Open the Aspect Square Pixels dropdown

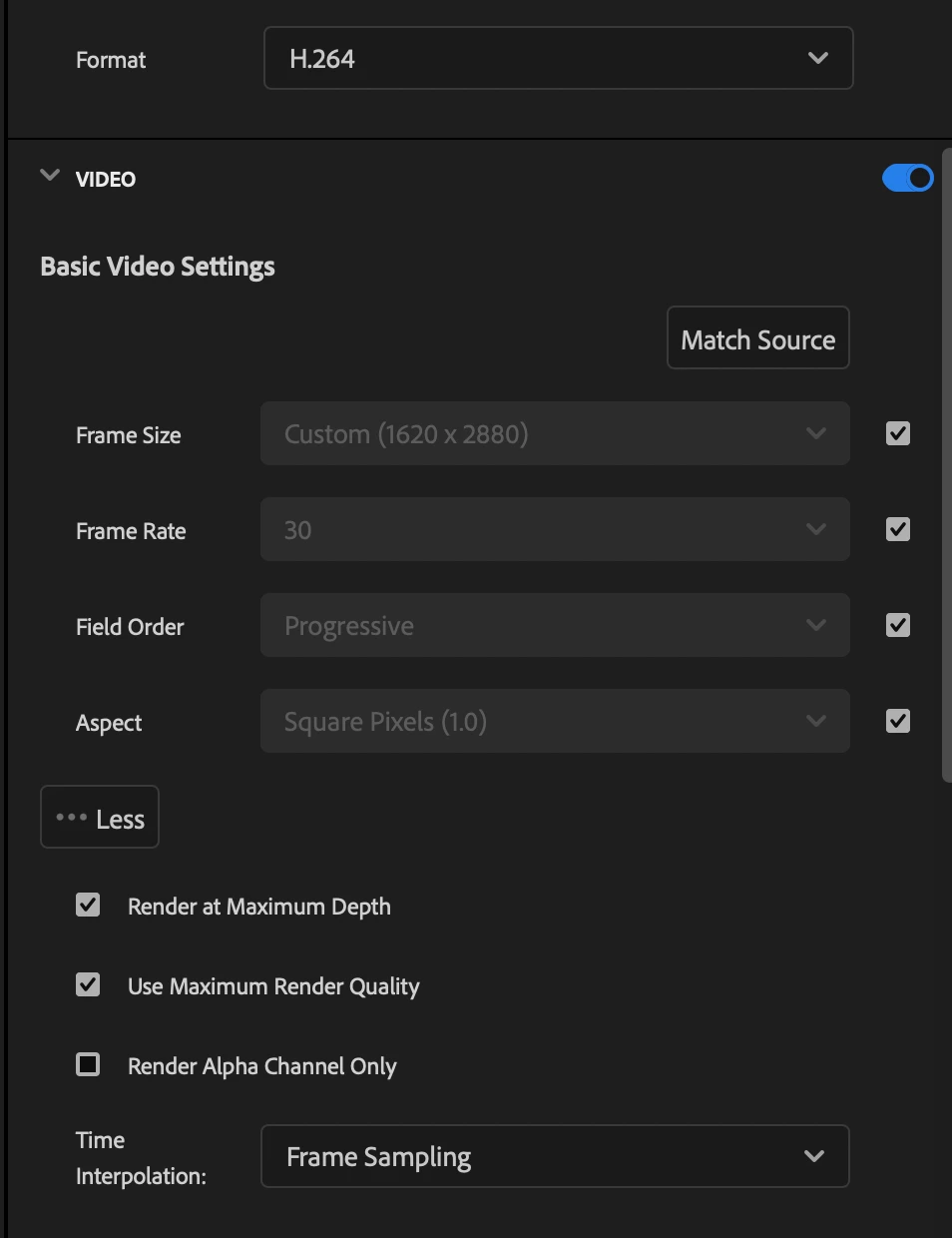pos(555,722)
